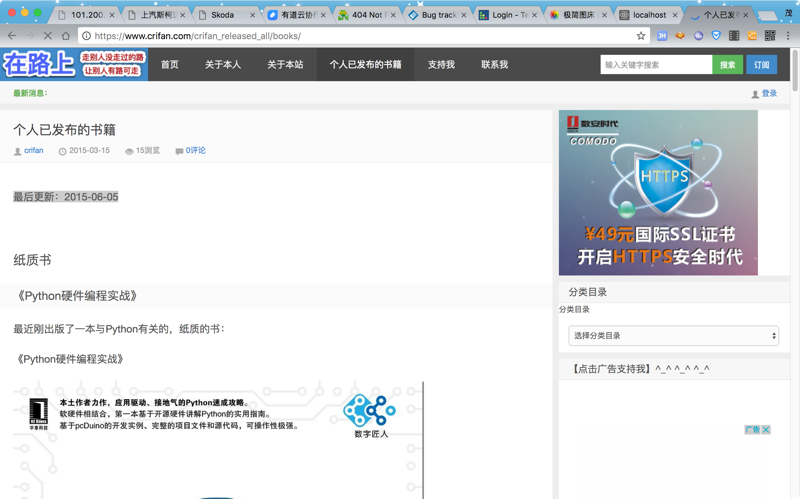Image resolution: width=800 pixels, height=499 pixels.
Task: Open the browser home page icon
Action: pyautogui.click(x=66, y=36)
